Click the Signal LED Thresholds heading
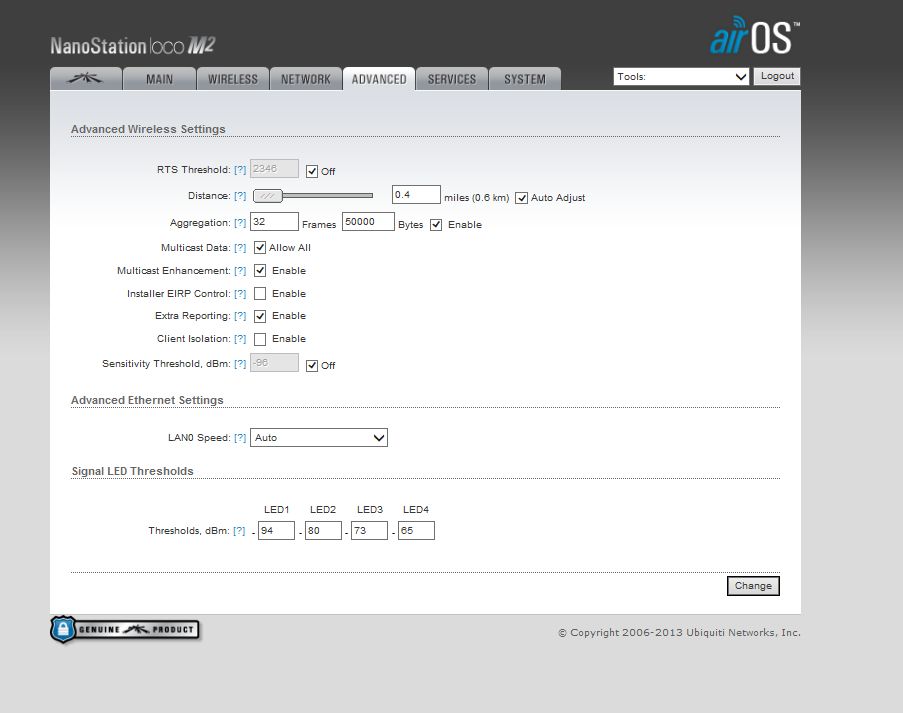903x713 pixels. 132,471
